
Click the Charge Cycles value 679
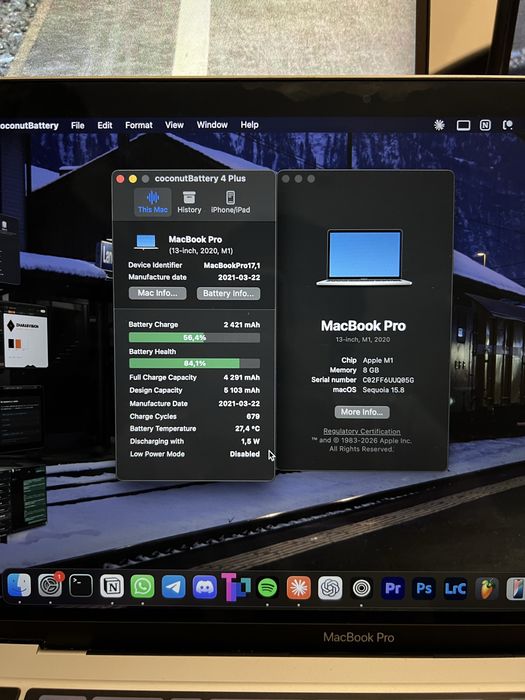[x=253, y=417]
